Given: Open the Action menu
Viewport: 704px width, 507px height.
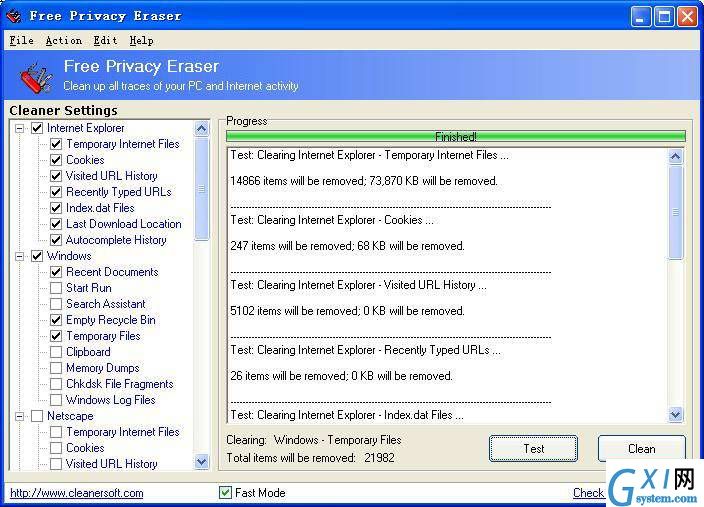Looking at the screenshot, I should point(63,40).
